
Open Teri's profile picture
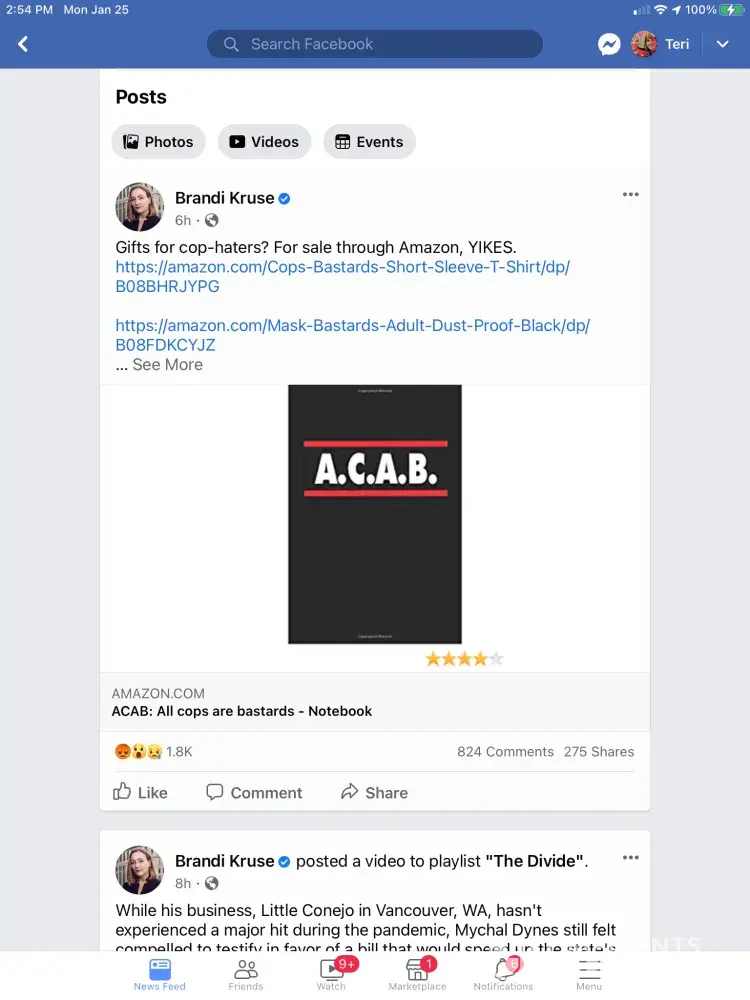pos(644,44)
